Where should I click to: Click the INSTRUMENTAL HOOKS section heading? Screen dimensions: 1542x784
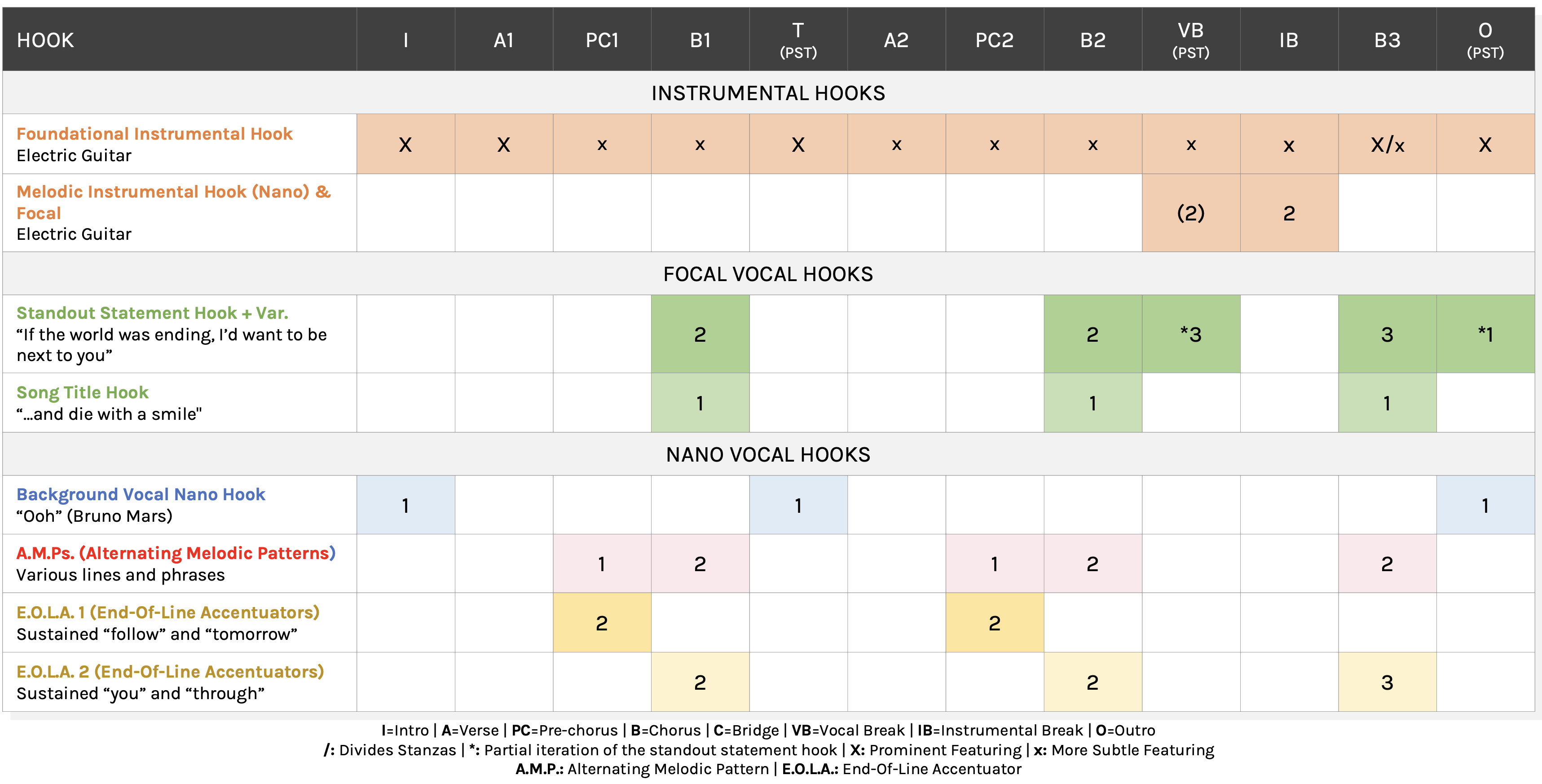click(768, 93)
